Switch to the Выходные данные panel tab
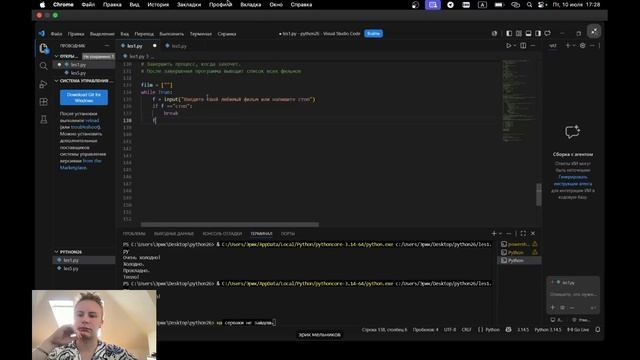 pos(174,234)
